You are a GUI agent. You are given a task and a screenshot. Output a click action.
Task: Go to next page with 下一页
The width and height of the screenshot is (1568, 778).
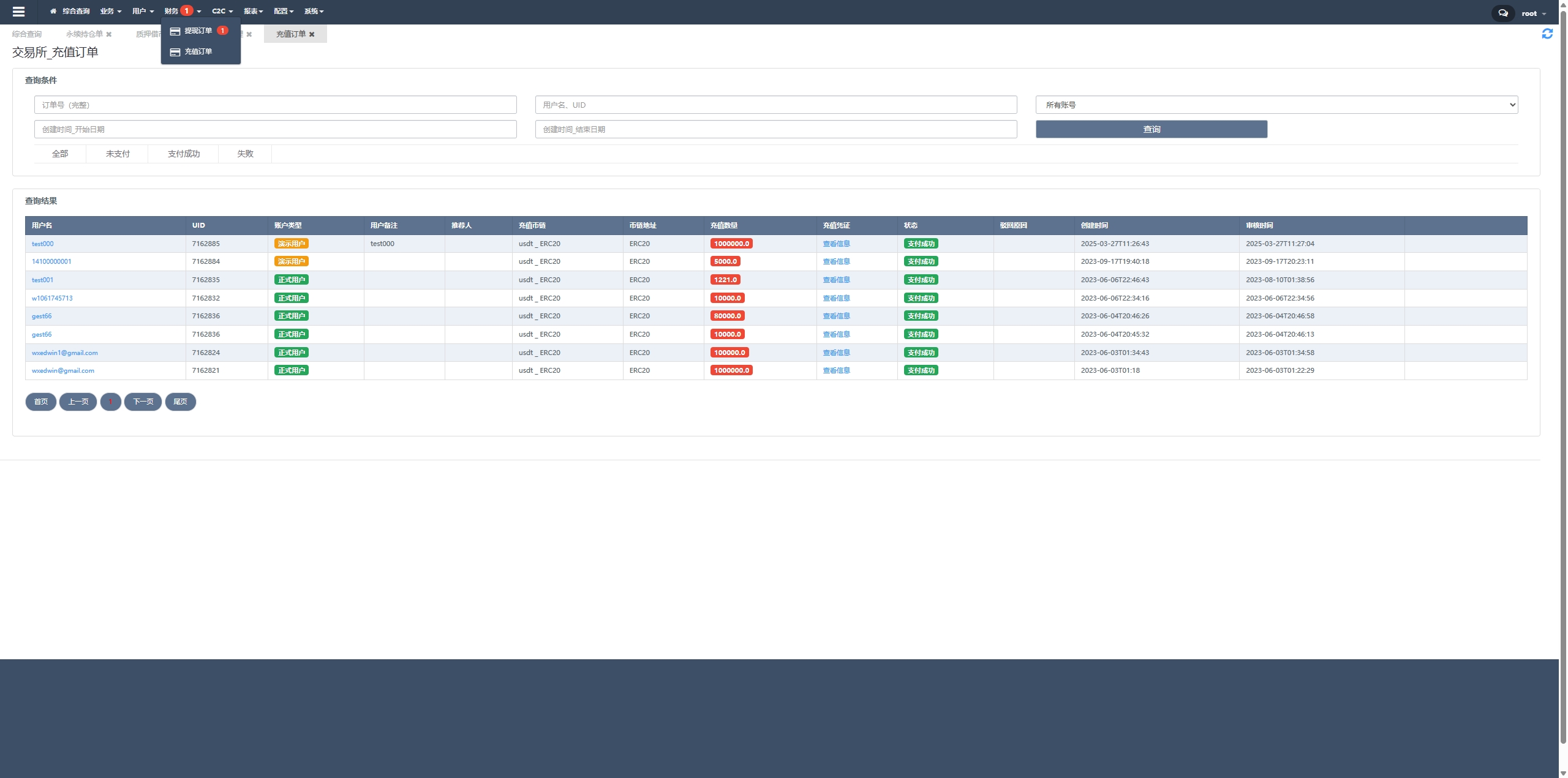143,402
